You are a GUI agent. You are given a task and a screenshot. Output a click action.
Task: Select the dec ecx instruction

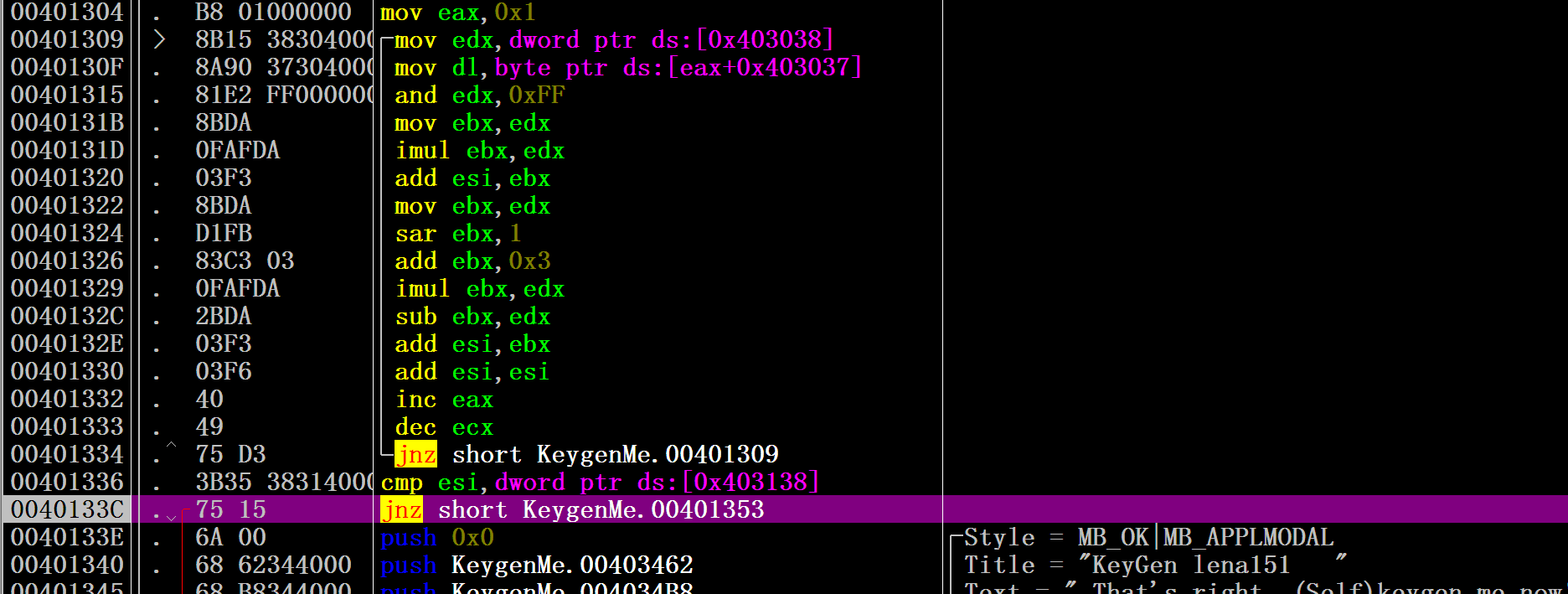tap(444, 426)
